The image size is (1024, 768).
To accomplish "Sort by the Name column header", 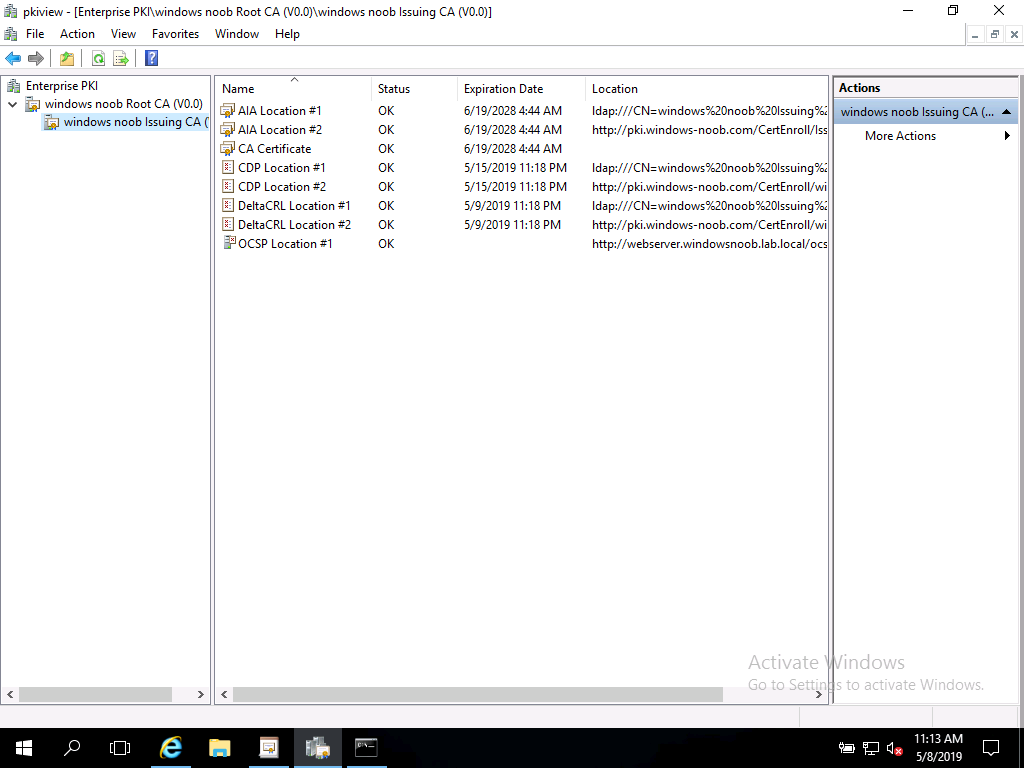I will click(x=294, y=89).
